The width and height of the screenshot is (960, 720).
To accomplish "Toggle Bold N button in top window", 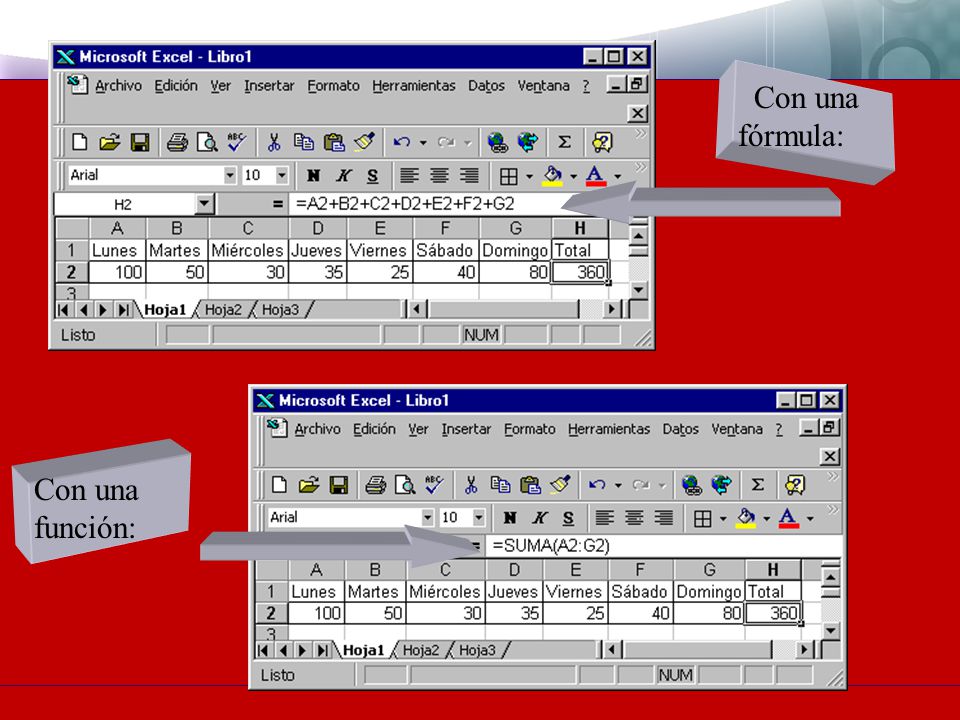I will (x=313, y=176).
